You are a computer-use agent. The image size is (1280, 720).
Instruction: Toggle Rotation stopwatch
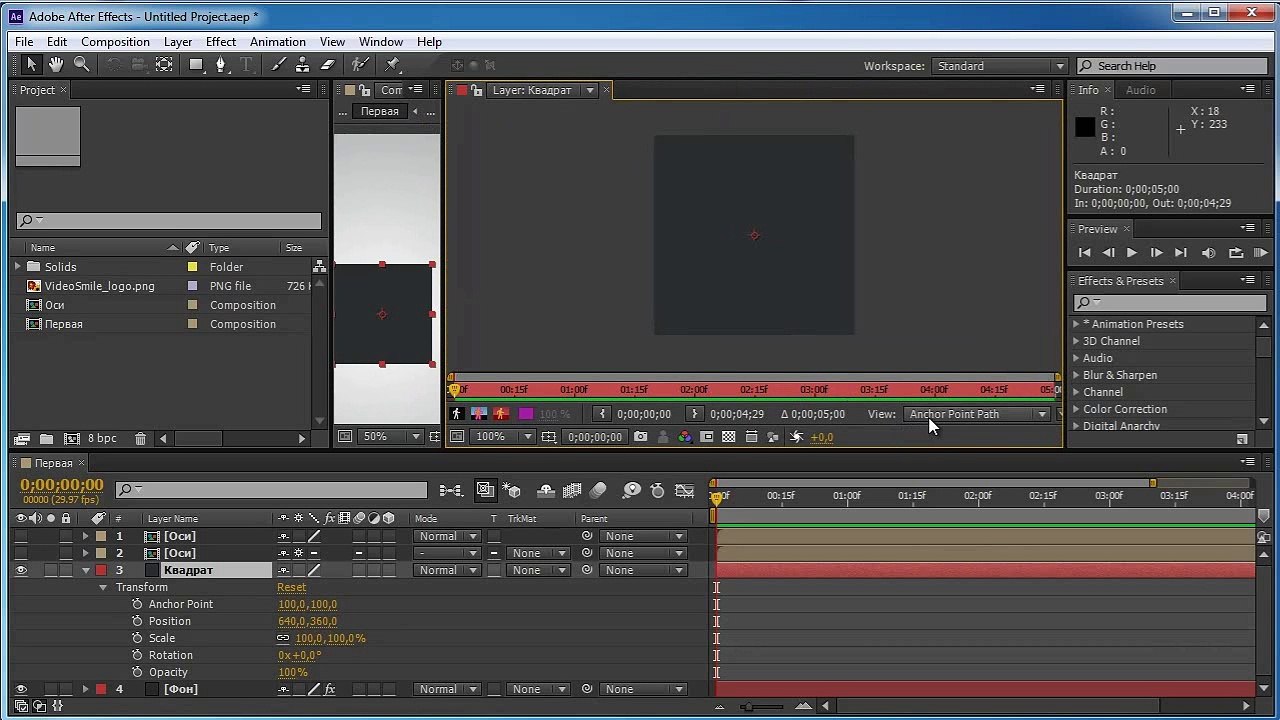pos(137,655)
